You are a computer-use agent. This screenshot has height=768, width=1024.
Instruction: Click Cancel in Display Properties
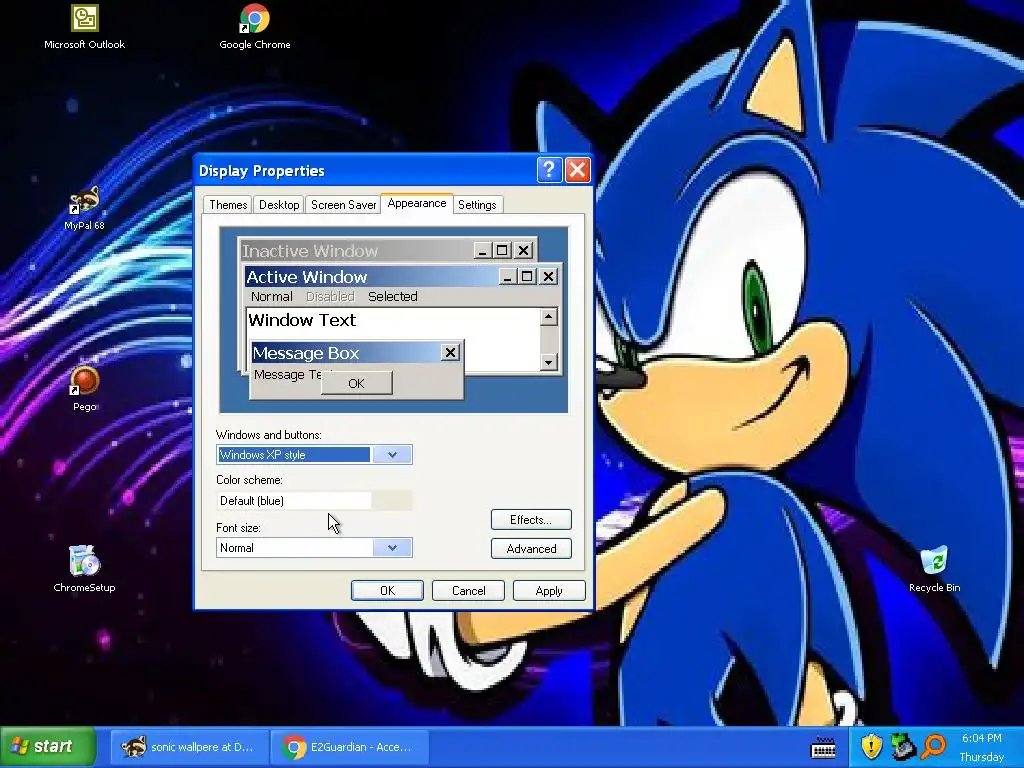[468, 590]
